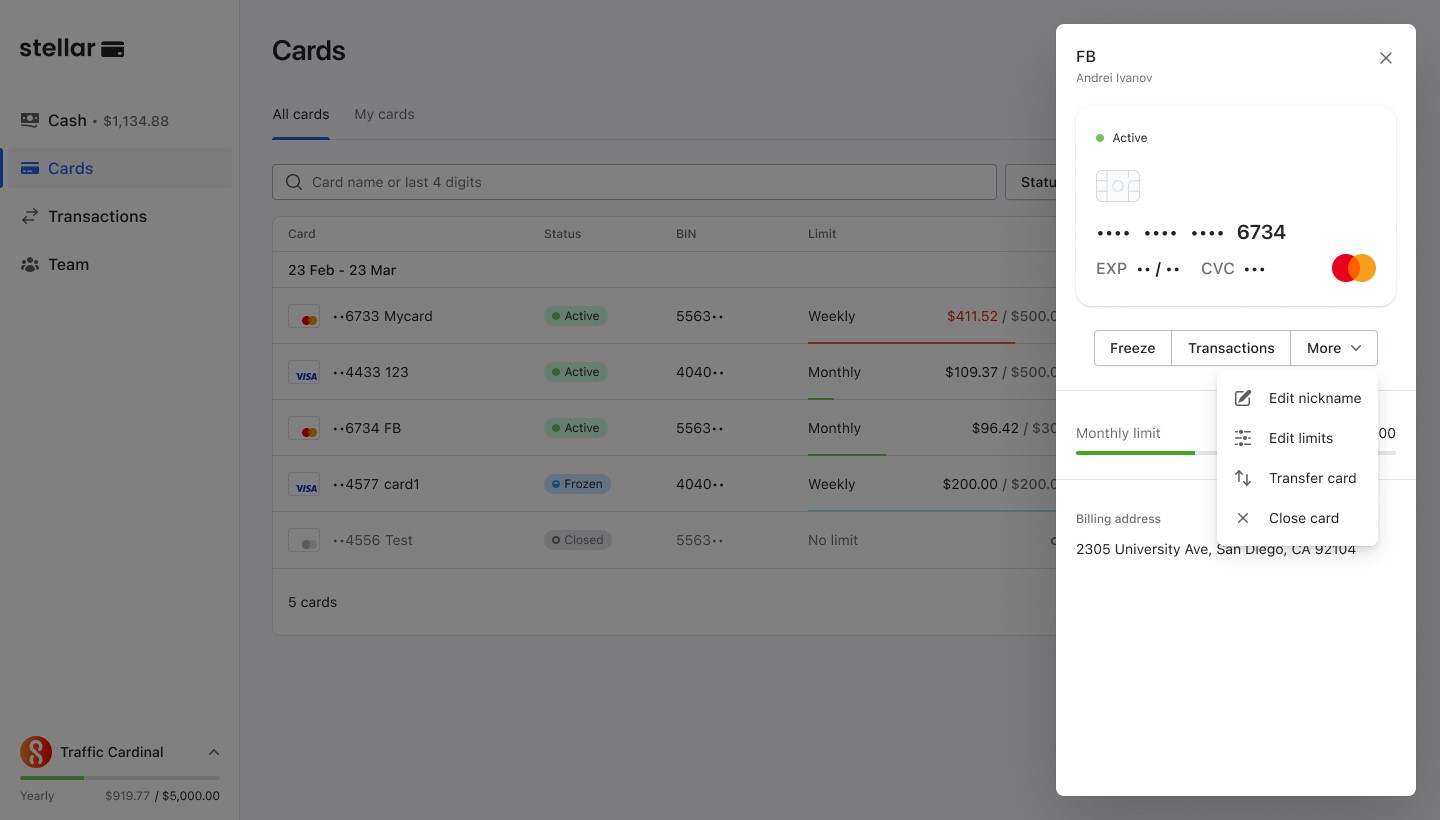Click the Cards sidebar icon
Screen dimensions: 1440x820
(30, 168)
